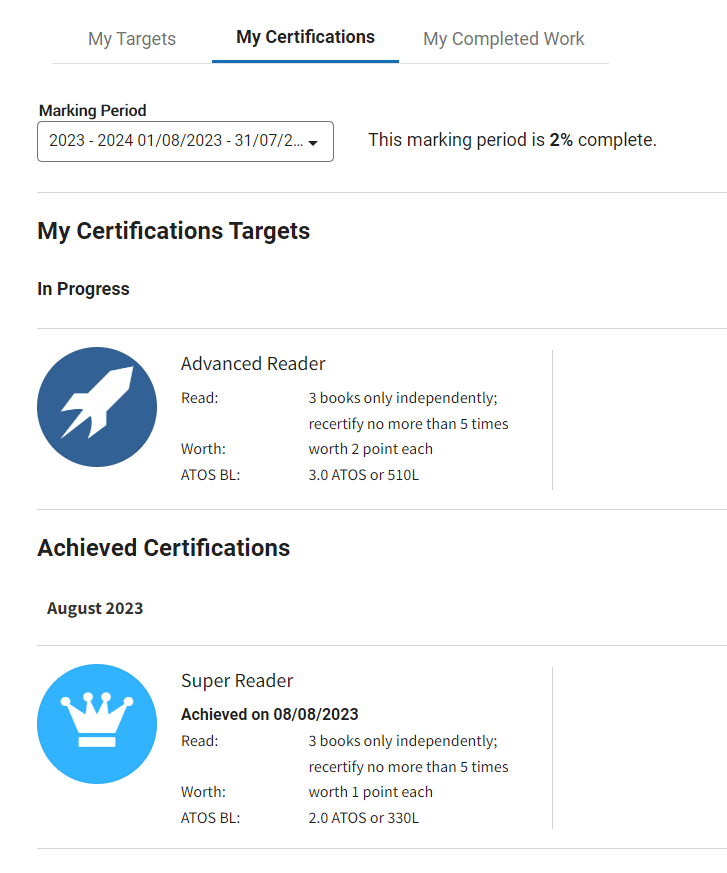Click the Super Reader crown badge icon
The image size is (727, 873).
(x=97, y=724)
